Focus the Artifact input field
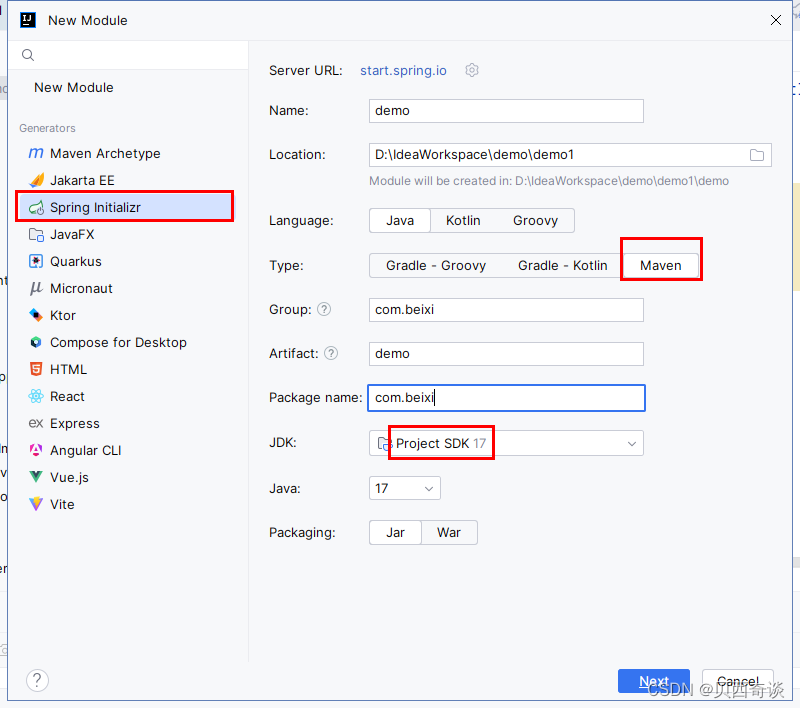The image size is (800, 708). (506, 353)
